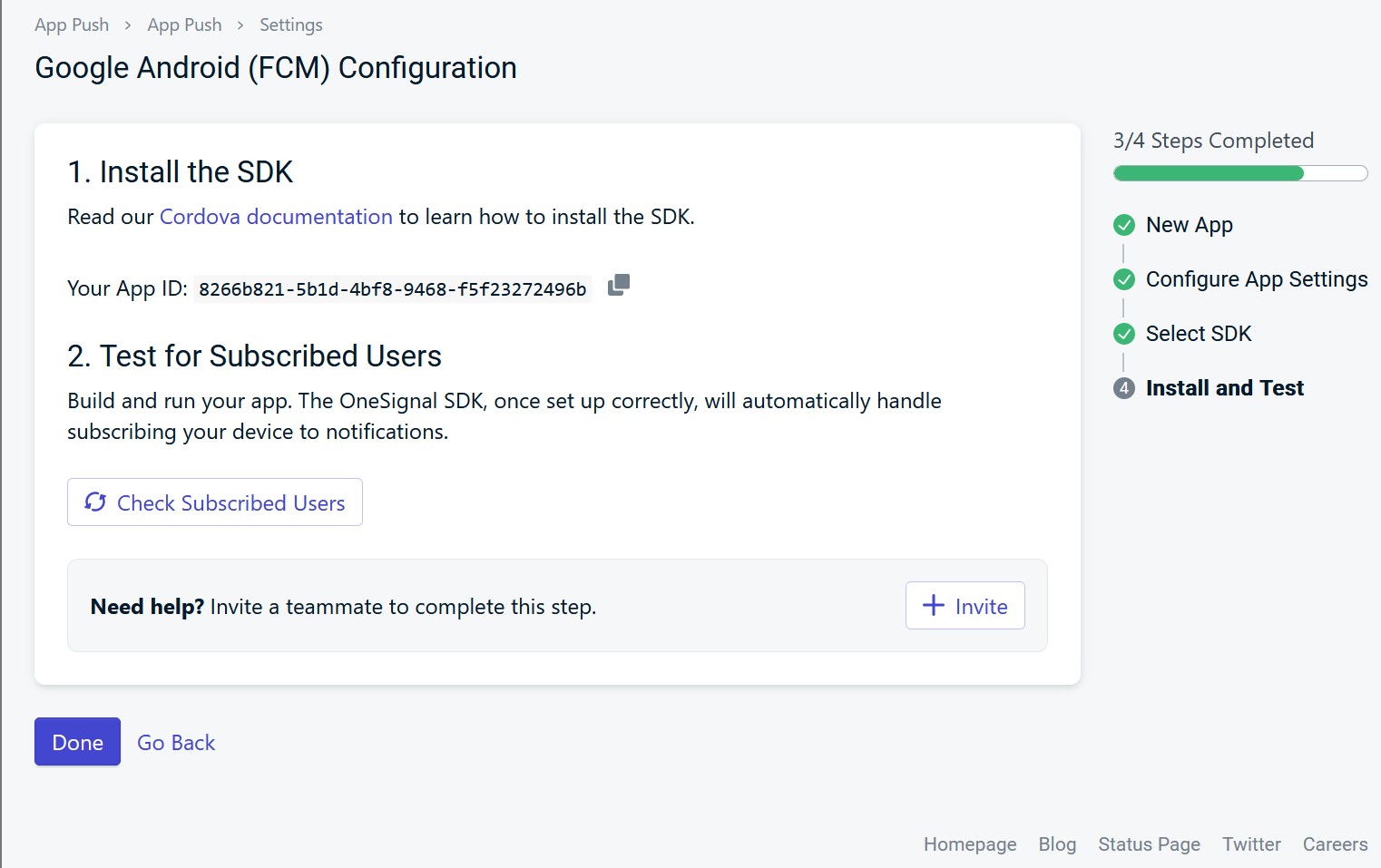This screenshot has width=1381, height=868.
Task: Copy the App ID to clipboard
Action: coord(619,285)
